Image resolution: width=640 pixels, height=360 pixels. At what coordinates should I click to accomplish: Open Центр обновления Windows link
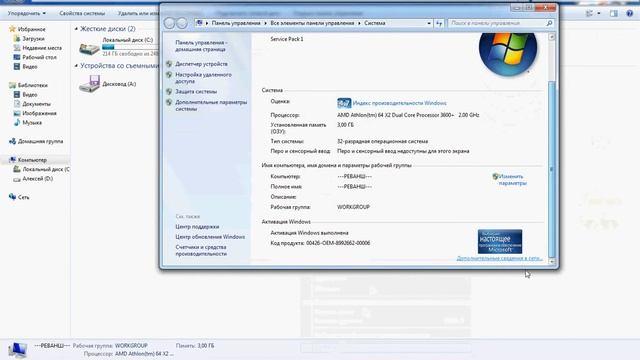(210, 237)
